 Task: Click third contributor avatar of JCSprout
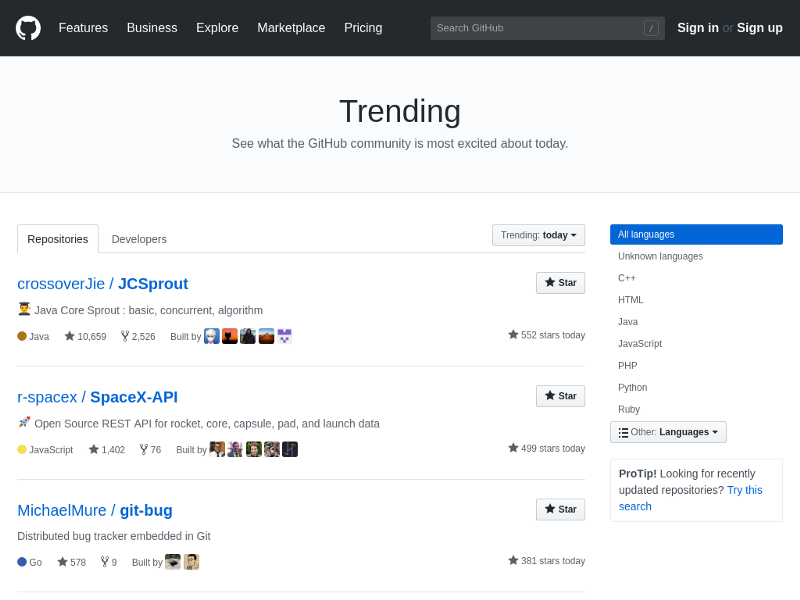[x=248, y=336]
